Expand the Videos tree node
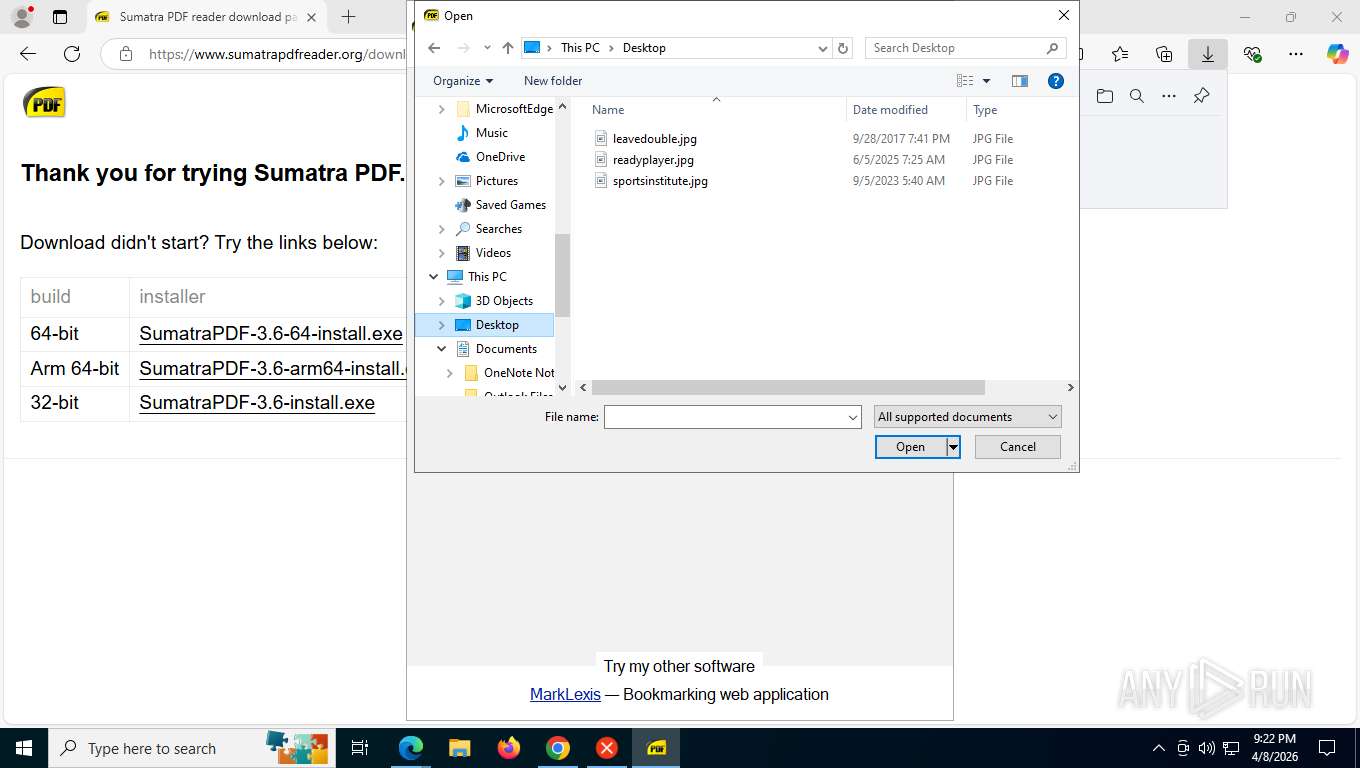The image size is (1360, 768). 442,253
